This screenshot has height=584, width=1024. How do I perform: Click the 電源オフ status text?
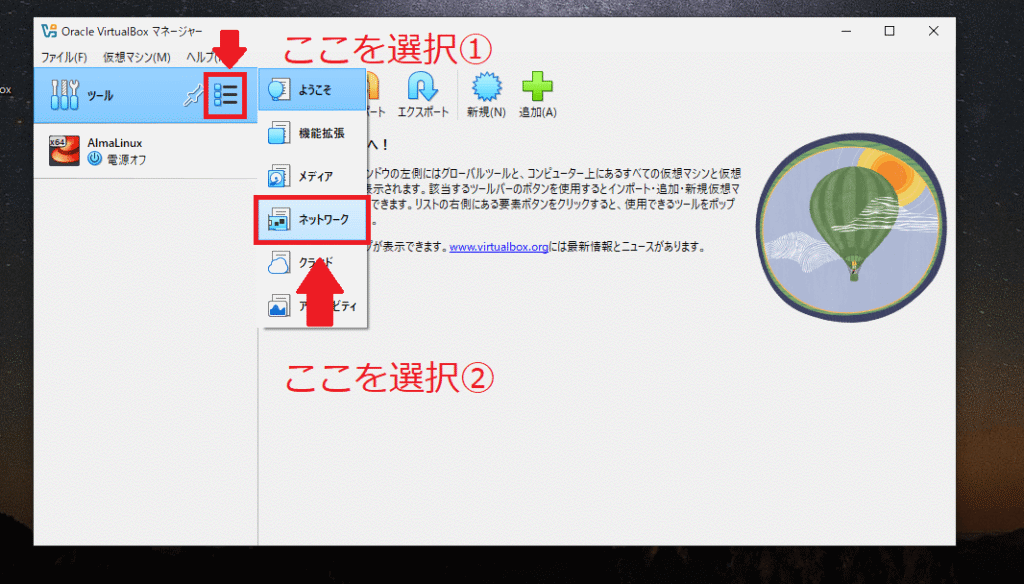[x=127, y=159]
